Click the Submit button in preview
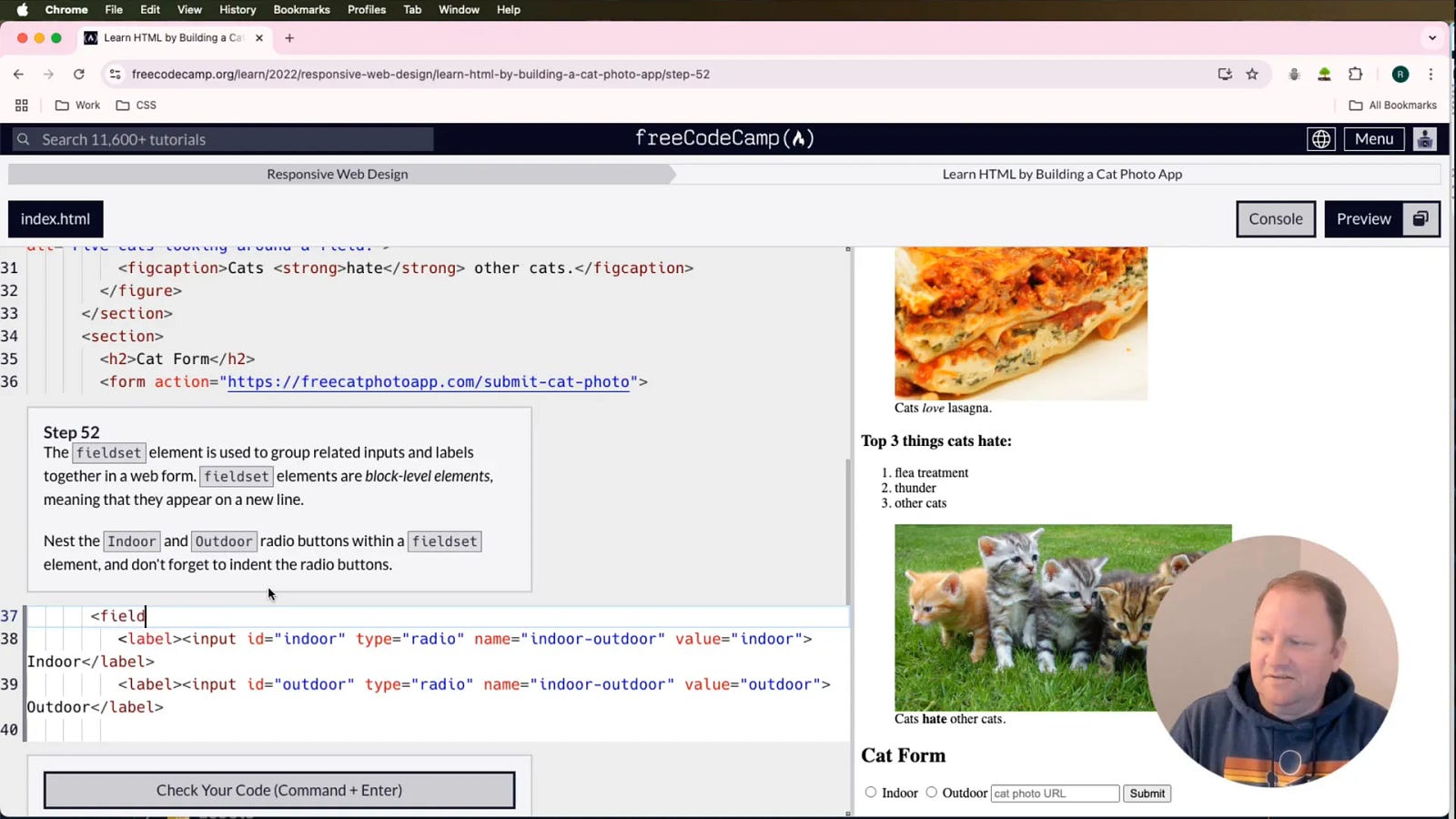The height and width of the screenshot is (819, 1456). click(1147, 794)
